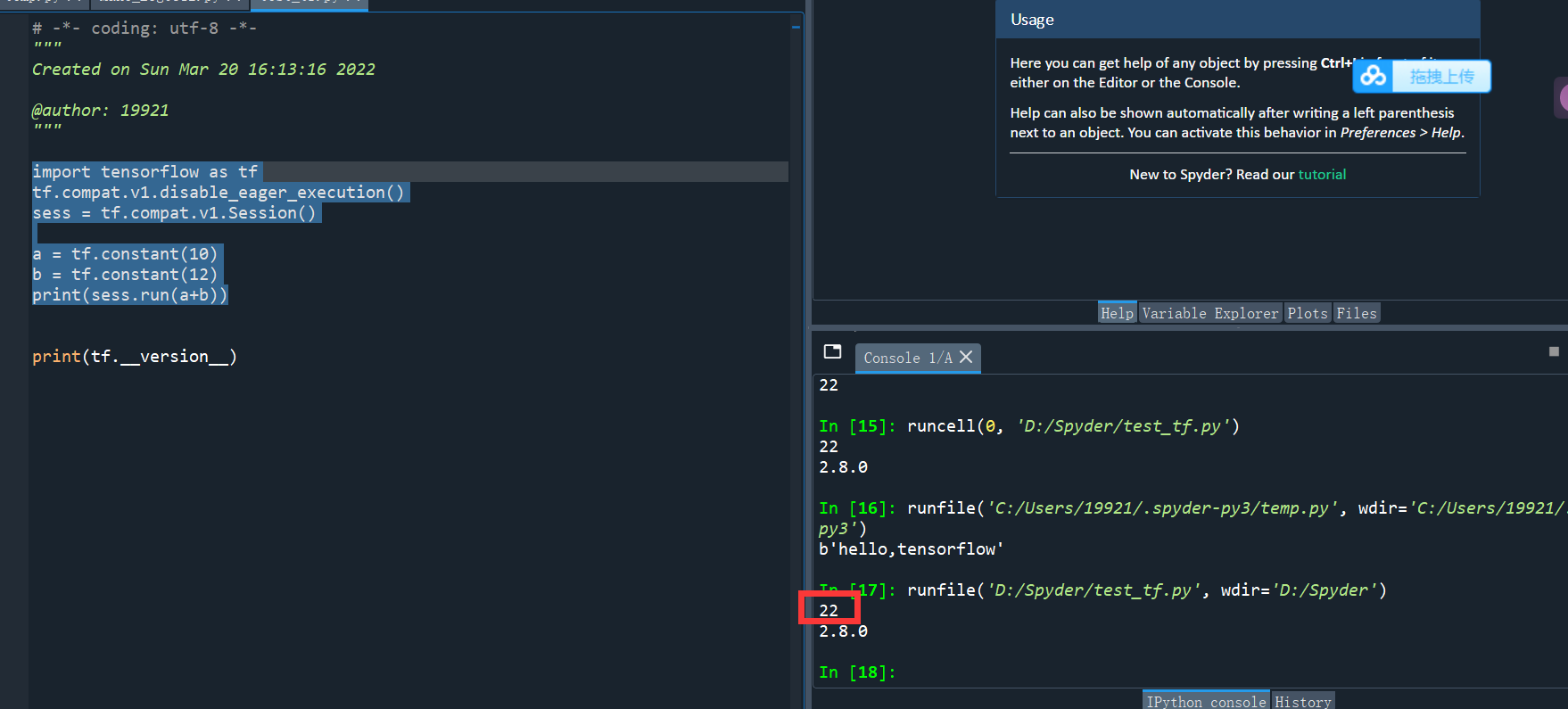Click the b'hello,tensorflow' output line
1568x709 pixels.
coord(912,549)
